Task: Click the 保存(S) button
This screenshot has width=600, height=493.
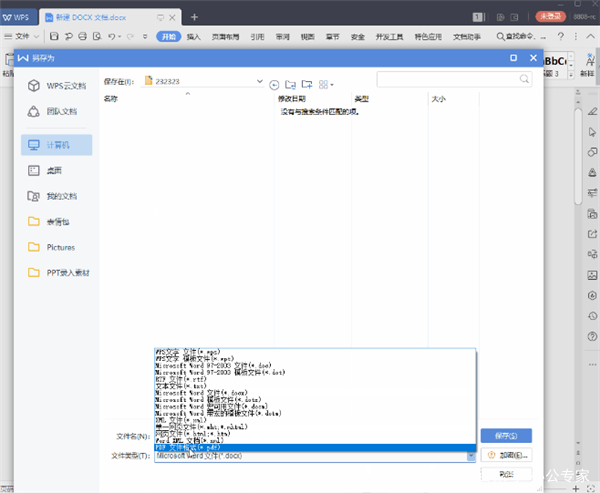Action: [x=506, y=436]
